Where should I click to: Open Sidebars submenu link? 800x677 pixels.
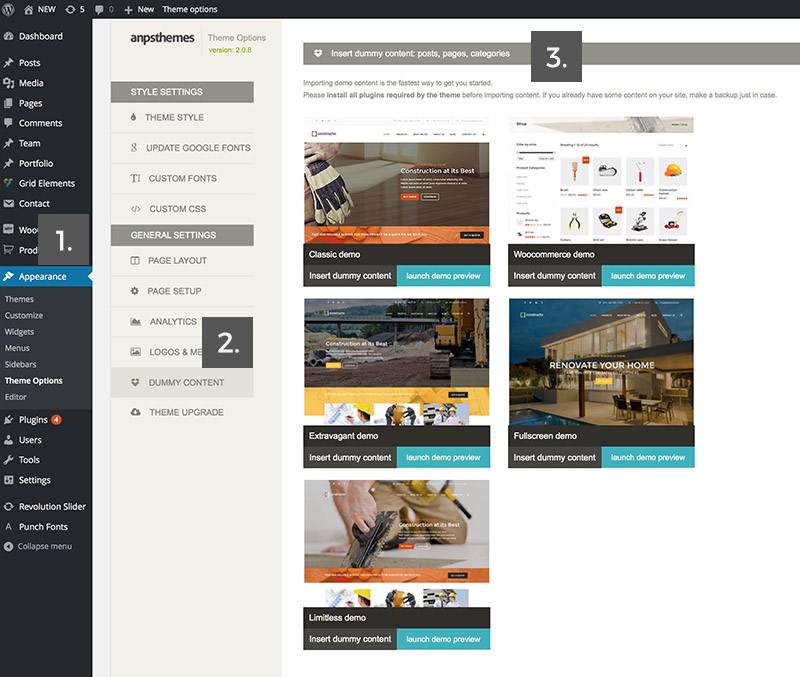tap(20, 364)
